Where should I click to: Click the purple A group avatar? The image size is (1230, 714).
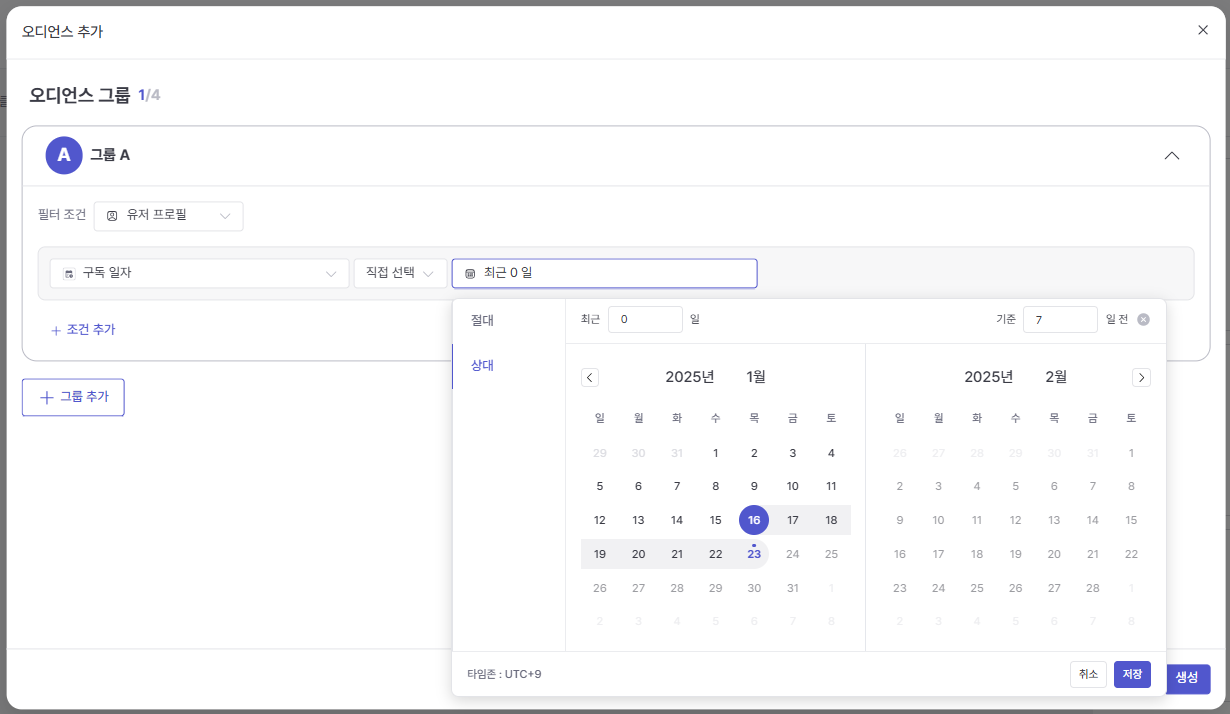pos(64,155)
